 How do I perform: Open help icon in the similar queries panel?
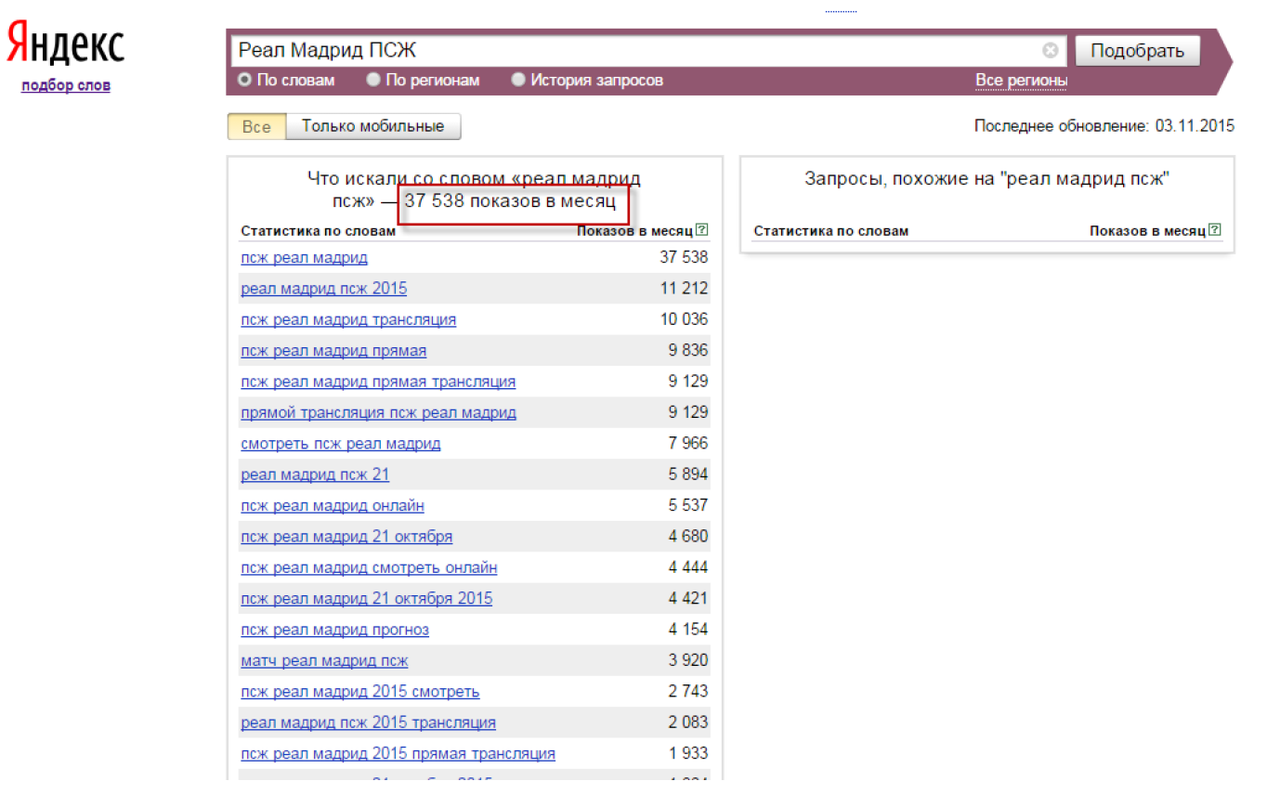point(1215,230)
